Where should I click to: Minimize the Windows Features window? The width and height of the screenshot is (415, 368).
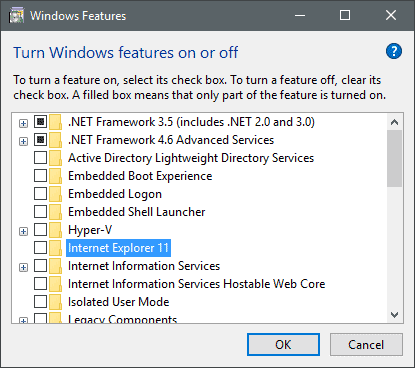pyautogui.click(x=300, y=15)
